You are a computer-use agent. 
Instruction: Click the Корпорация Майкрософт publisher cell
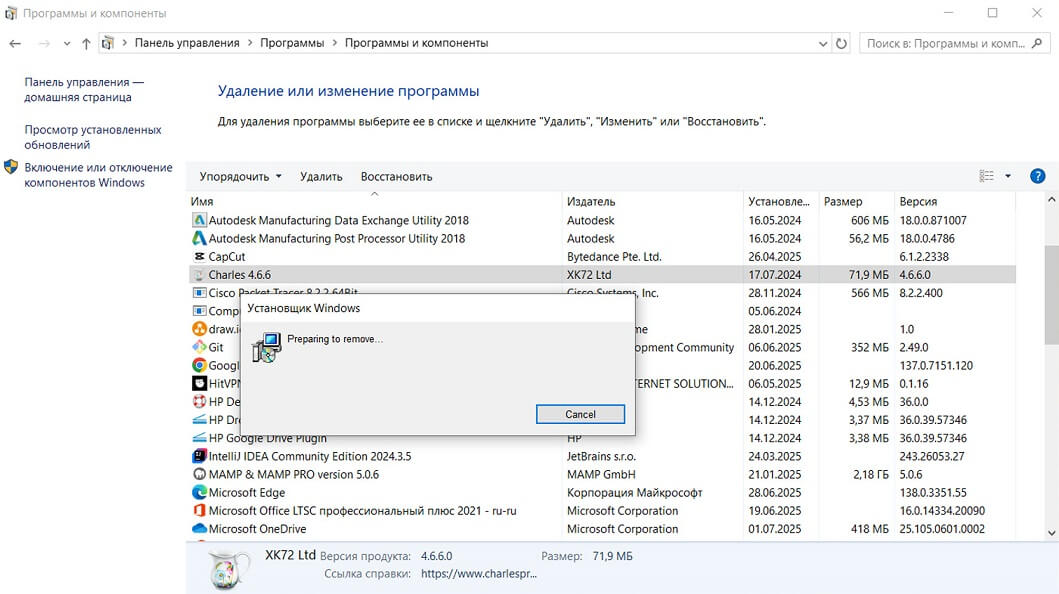pyautogui.click(x=634, y=493)
